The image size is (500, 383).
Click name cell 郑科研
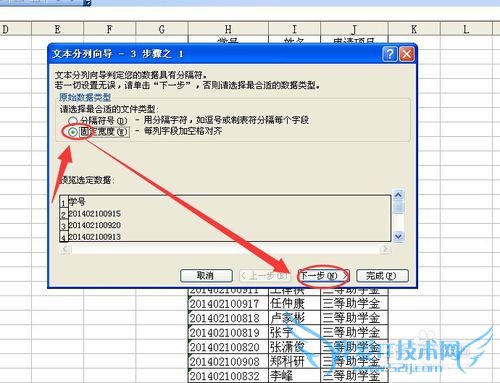click(295, 361)
